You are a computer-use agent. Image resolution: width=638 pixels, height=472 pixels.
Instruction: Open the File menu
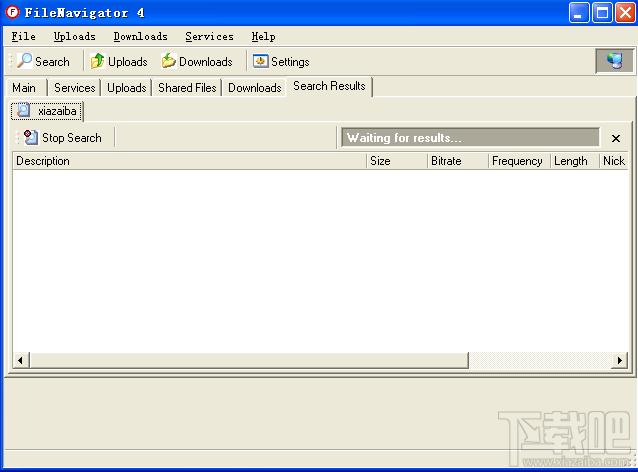23,37
